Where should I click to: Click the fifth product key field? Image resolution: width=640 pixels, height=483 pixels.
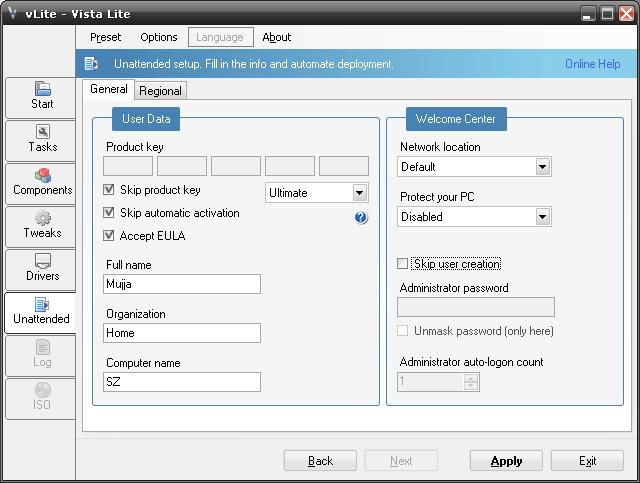(344, 166)
